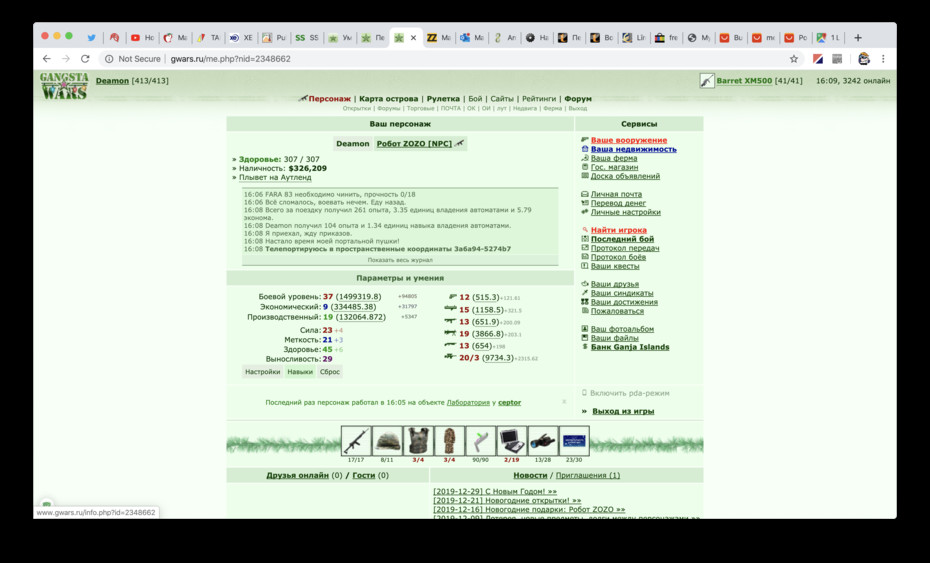Open Карта острова from top menu
Image resolution: width=930 pixels, height=563 pixels.
pos(388,98)
